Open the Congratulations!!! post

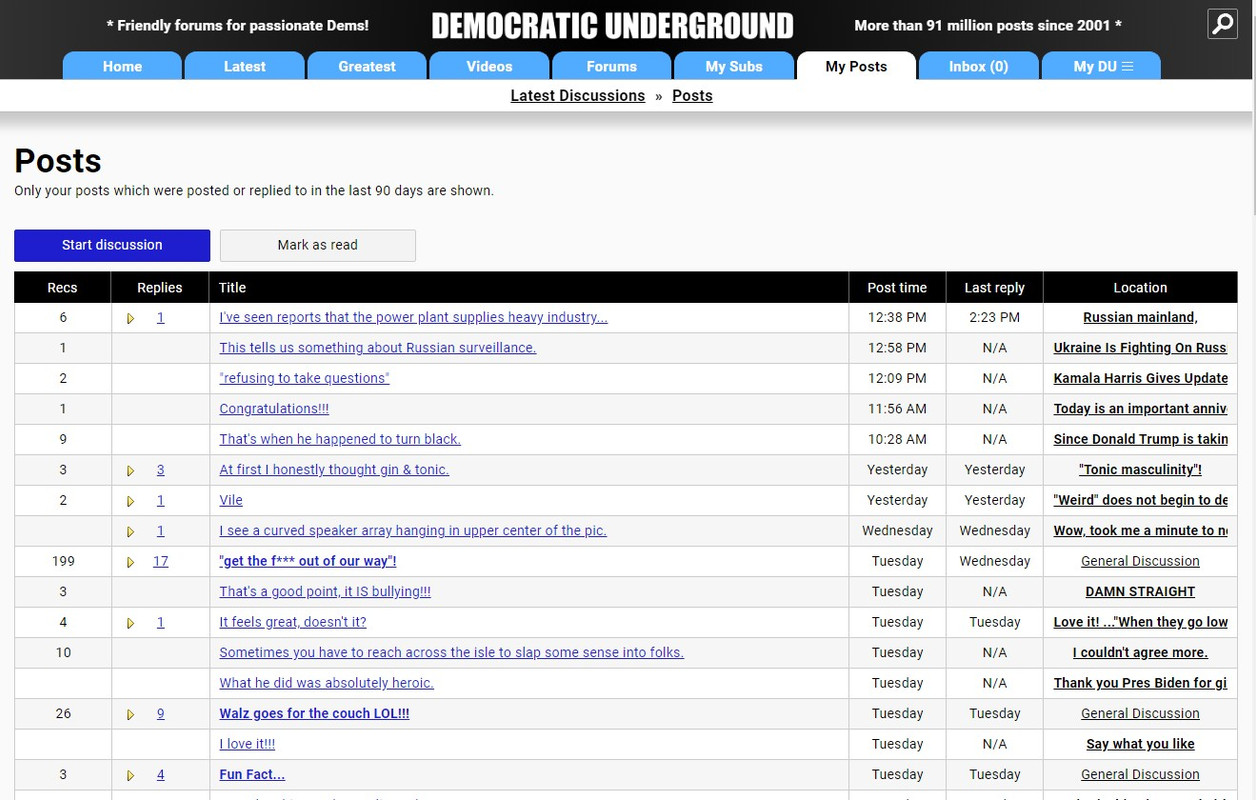[274, 409]
